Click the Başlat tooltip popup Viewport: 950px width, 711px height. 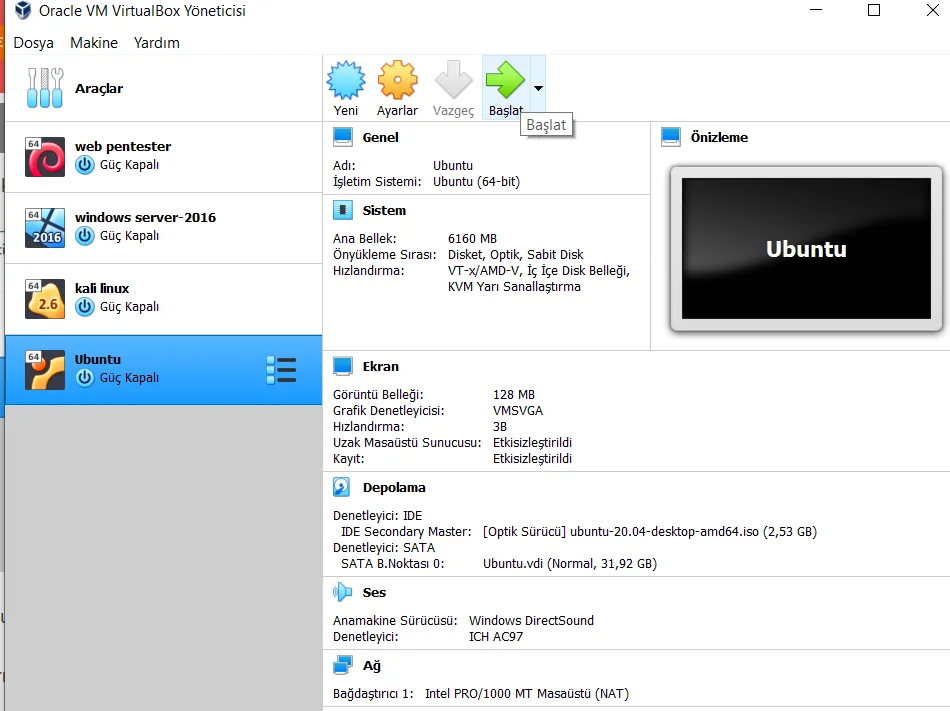[546, 125]
